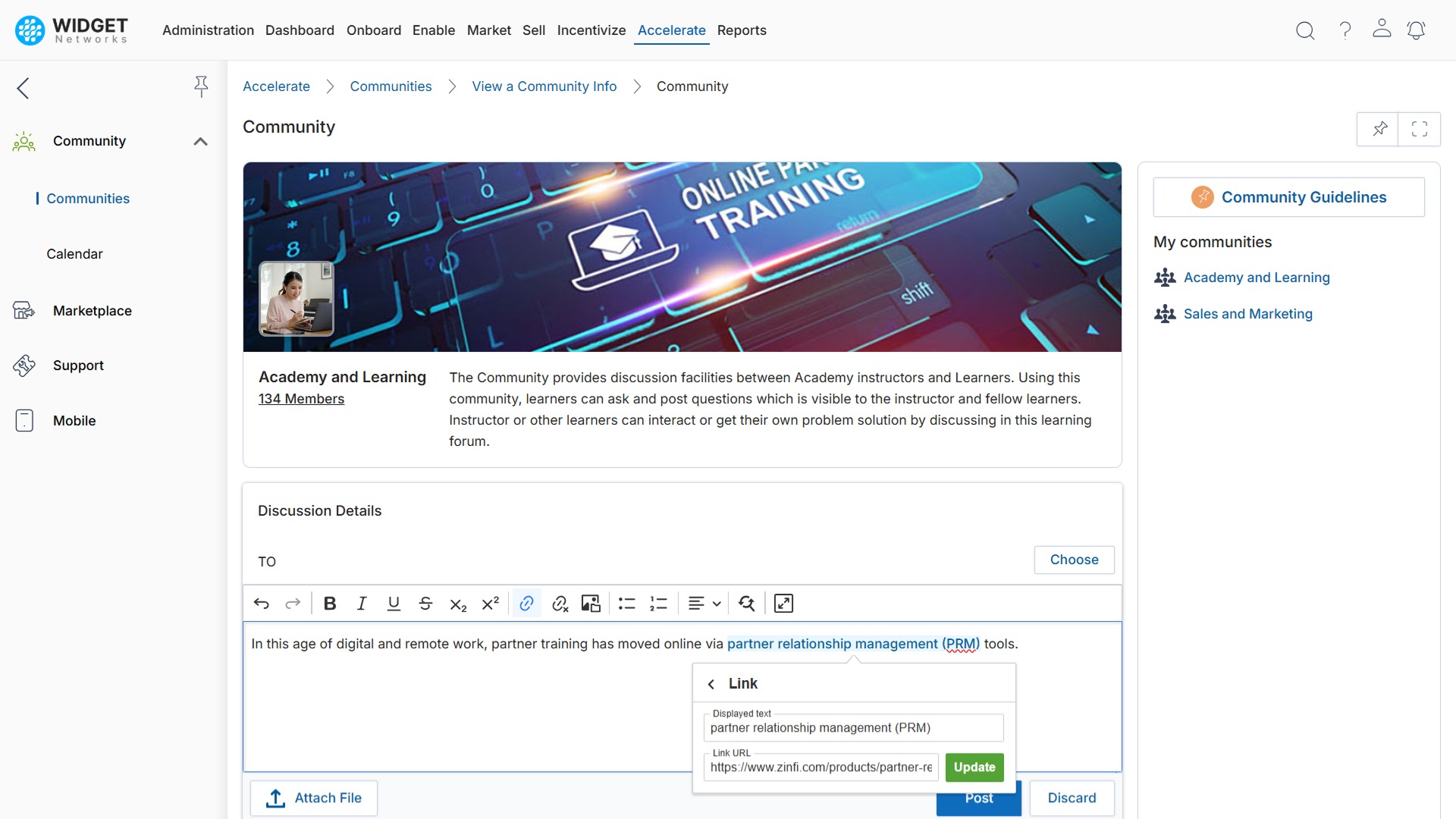Open Sales and Marketing community link
This screenshot has width=1456, height=819.
pyautogui.click(x=1247, y=314)
